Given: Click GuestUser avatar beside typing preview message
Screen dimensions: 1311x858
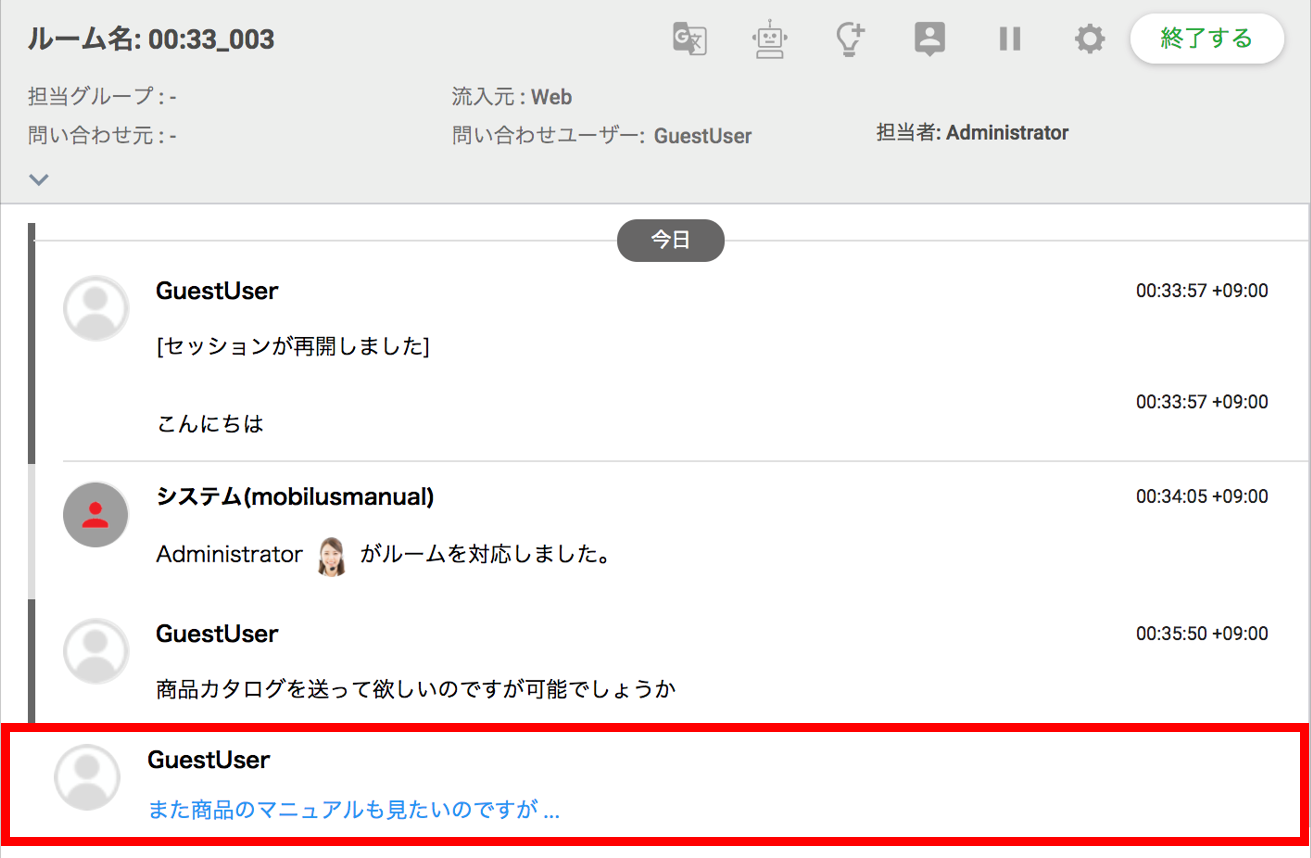Looking at the screenshot, I should [x=87, y=777].
